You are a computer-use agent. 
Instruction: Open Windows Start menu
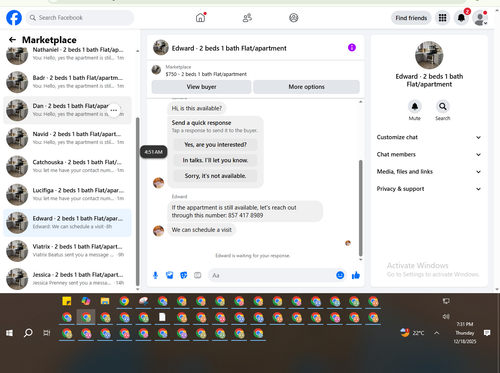(x=9, y=333)
